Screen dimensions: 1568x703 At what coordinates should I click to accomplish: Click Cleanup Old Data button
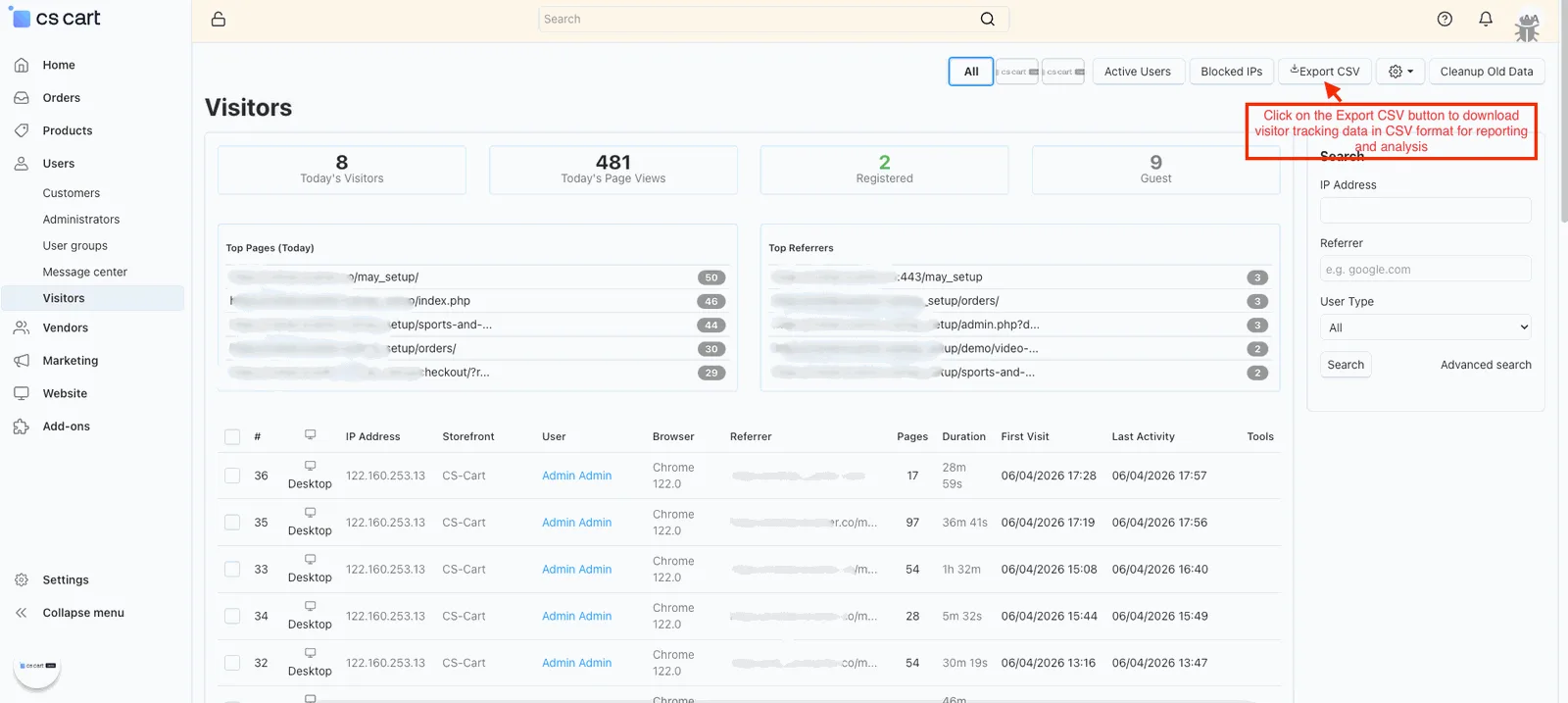point(1487,72)
